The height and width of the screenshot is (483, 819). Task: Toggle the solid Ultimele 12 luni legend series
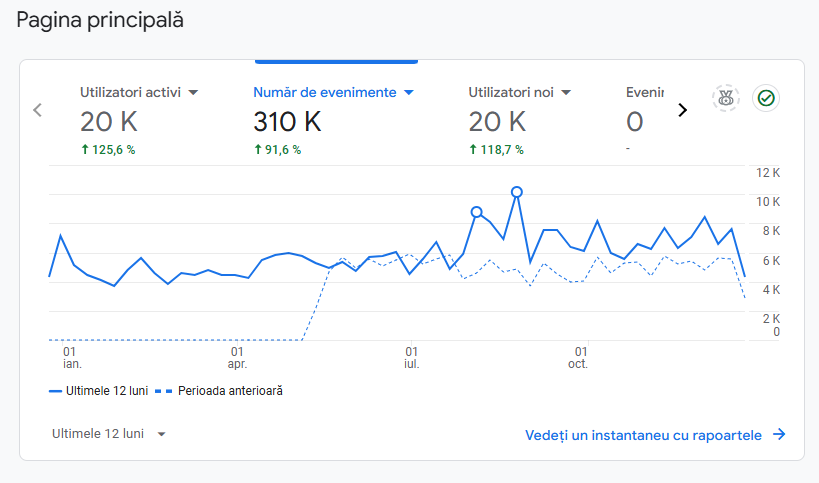coord(99,391)
